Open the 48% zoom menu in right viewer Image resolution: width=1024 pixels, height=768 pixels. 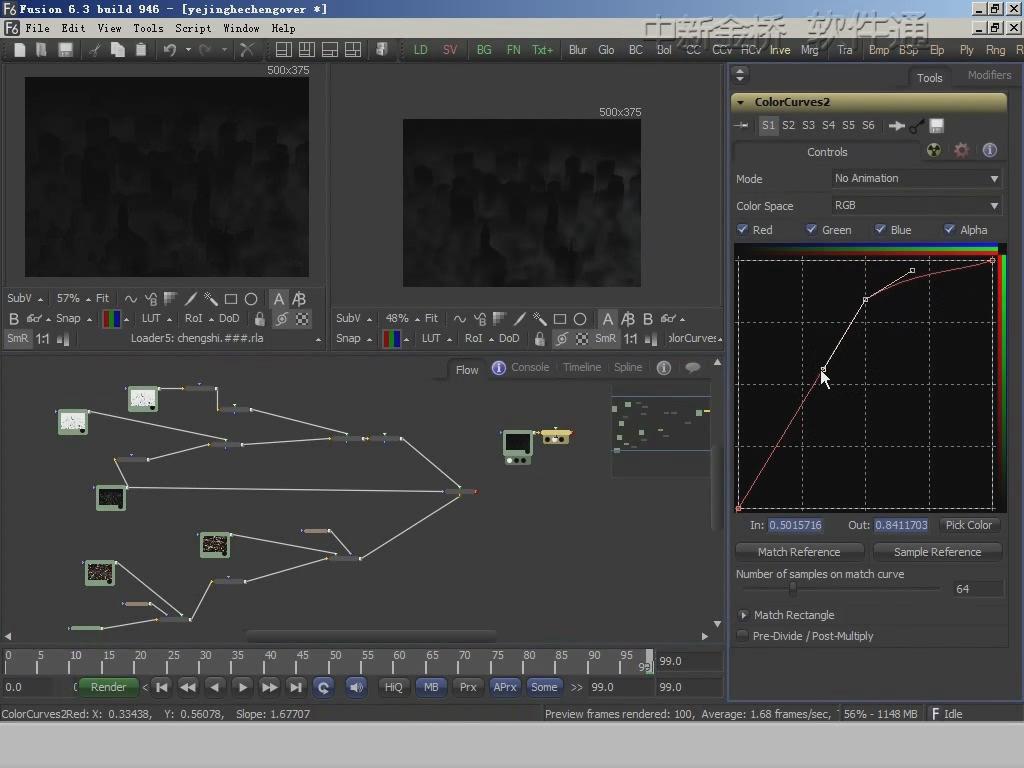tap(402, 319)
